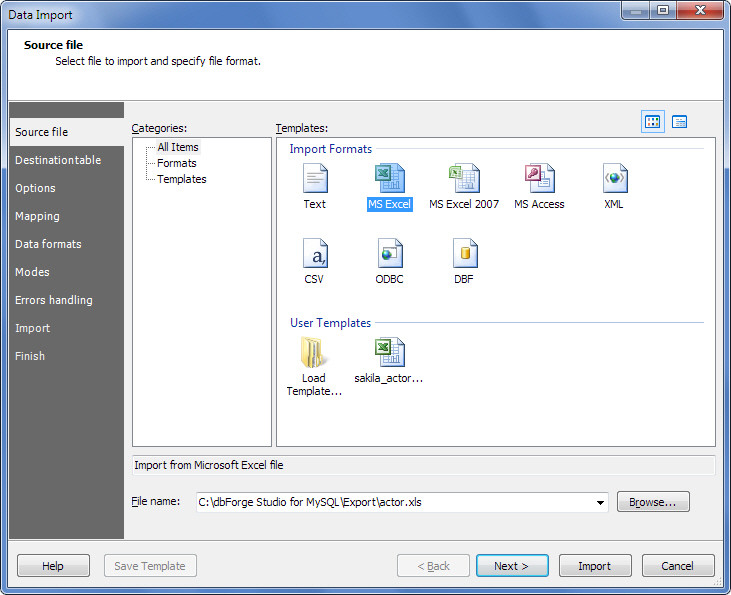Click the User Templates group header
Viewport: 731px width, 595px height.
coord(331,323)
